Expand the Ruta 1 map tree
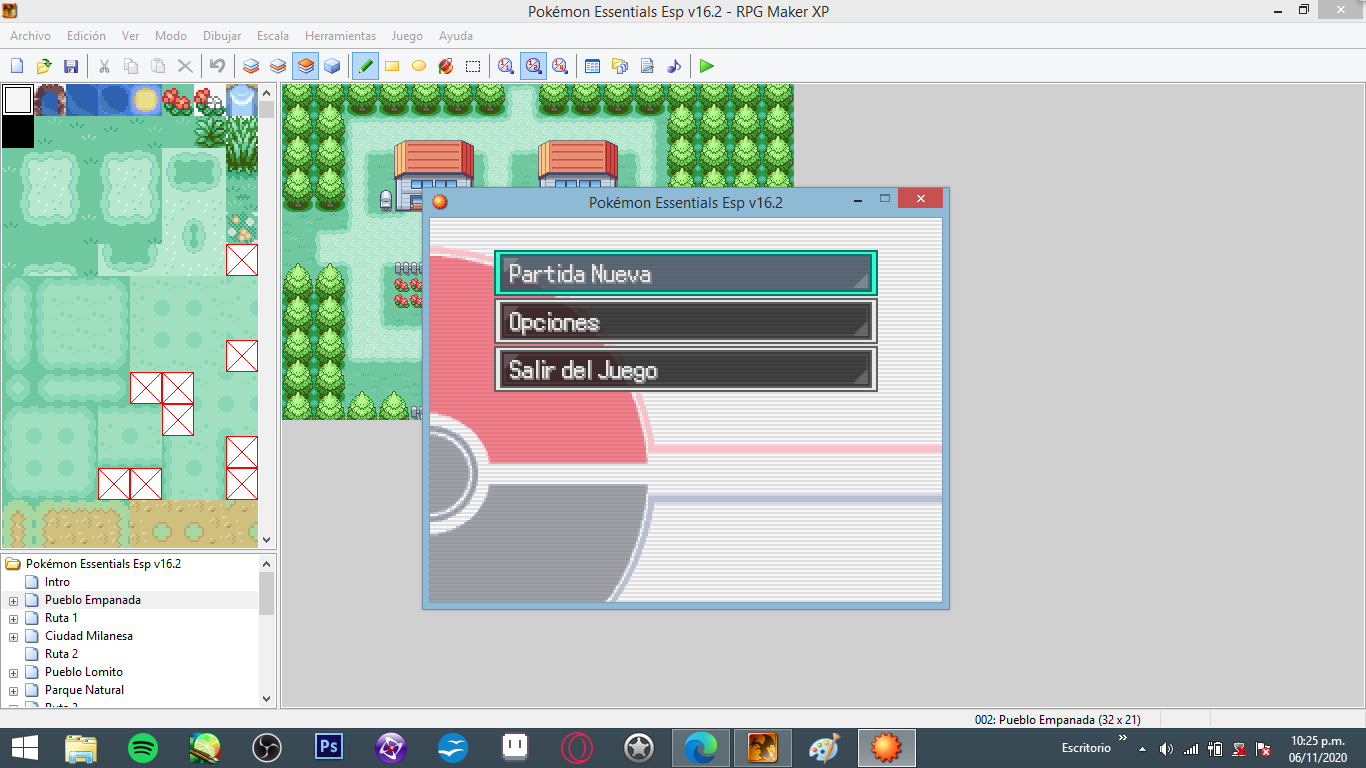This screenshot has height=768, width=1366. [x=14, y=619]
